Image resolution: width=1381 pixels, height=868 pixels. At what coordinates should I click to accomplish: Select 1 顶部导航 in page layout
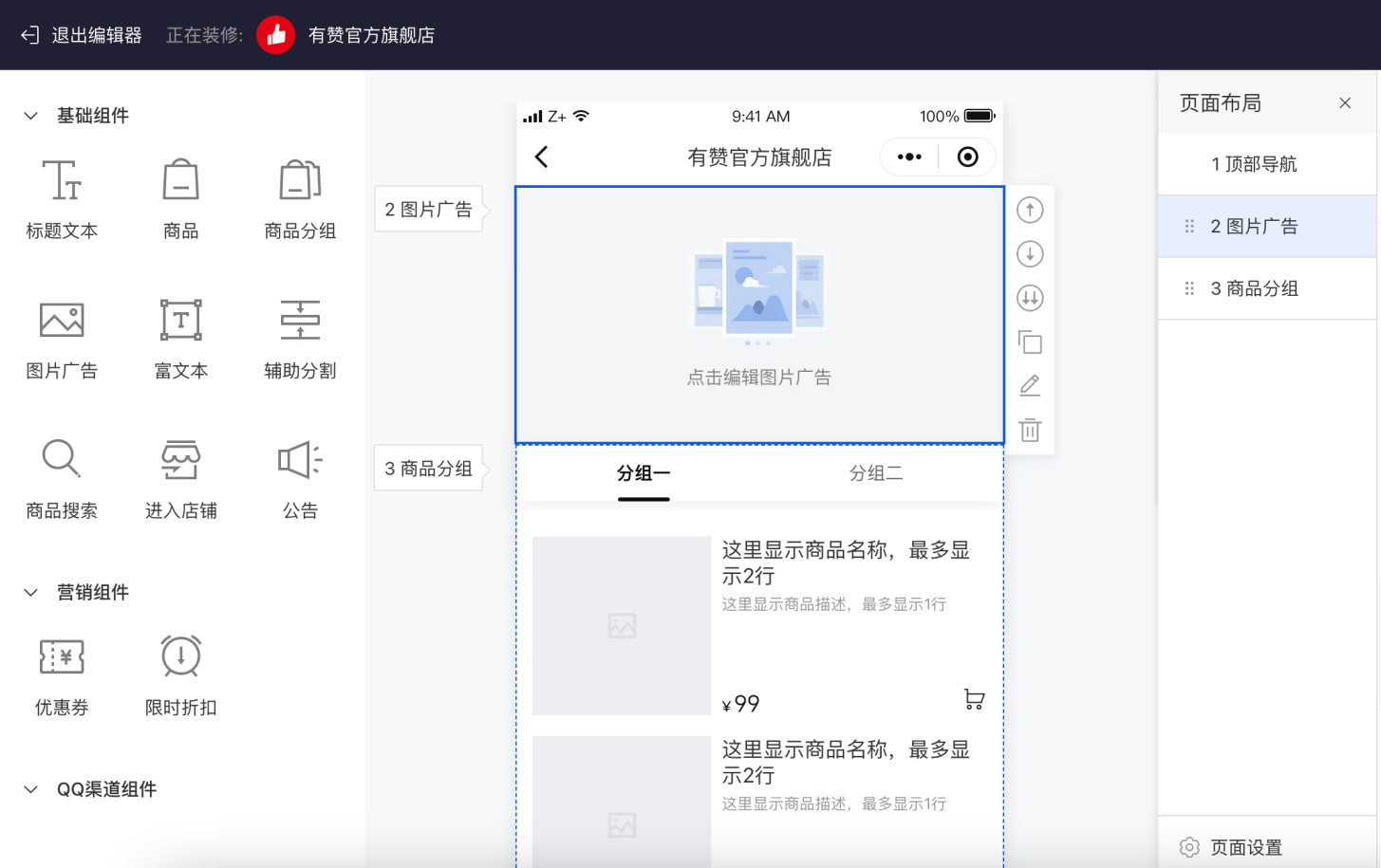[1267, 164]
